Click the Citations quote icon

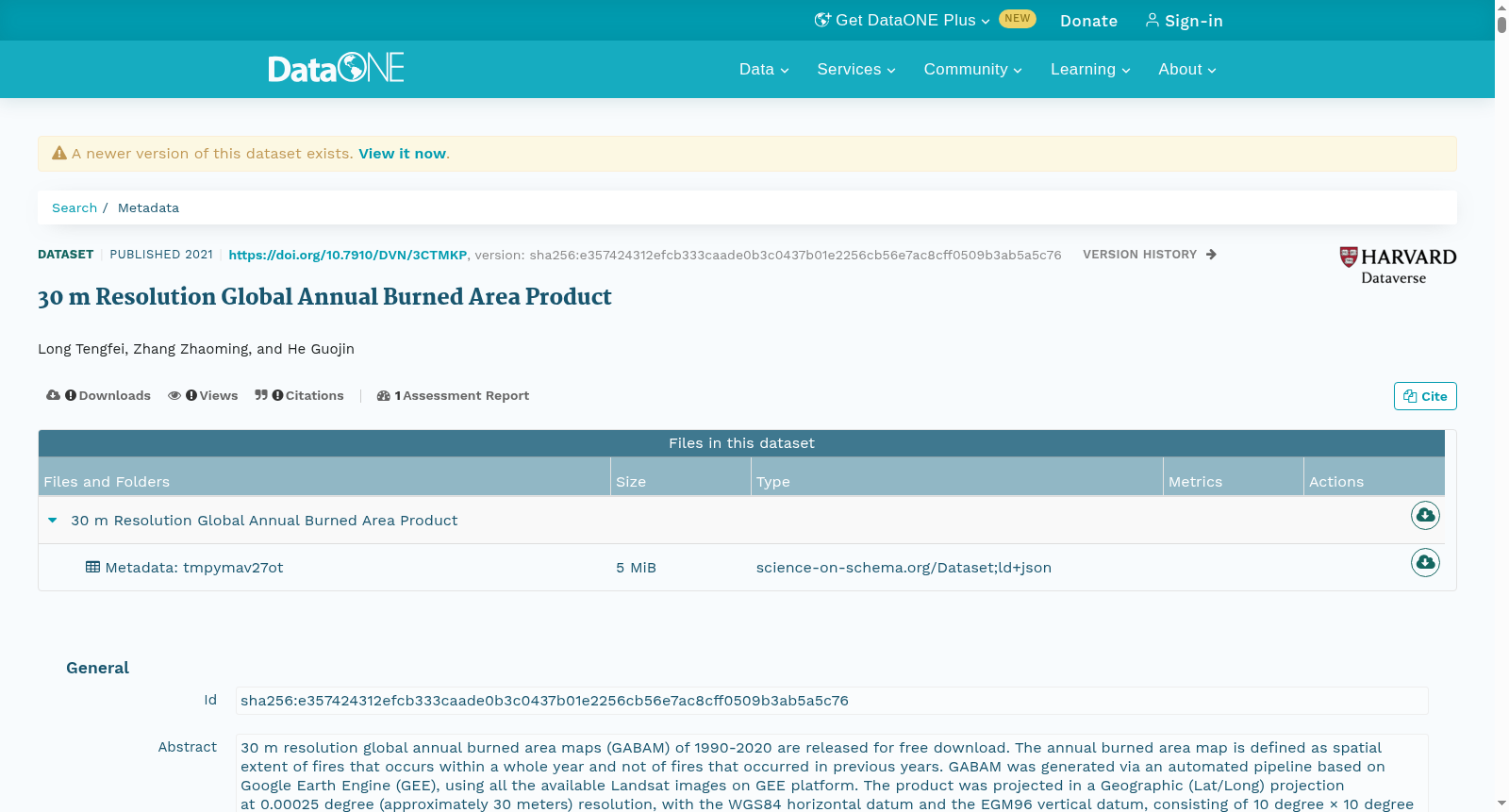pos(261,395)
